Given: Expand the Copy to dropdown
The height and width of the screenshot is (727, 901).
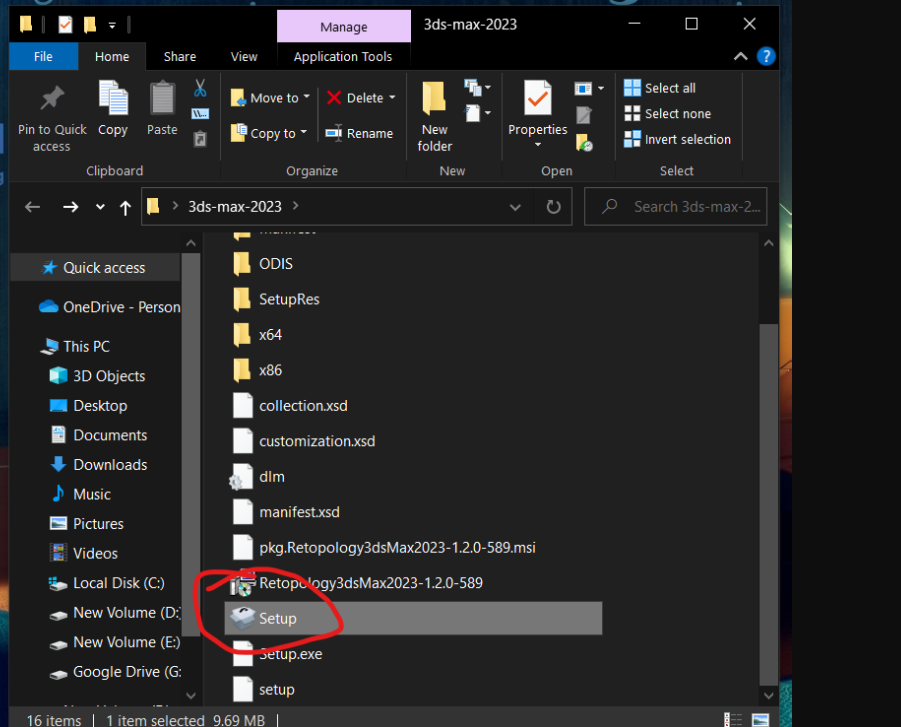Looking at the screenshot, I should pyautogui.click(x=305, y=133).
